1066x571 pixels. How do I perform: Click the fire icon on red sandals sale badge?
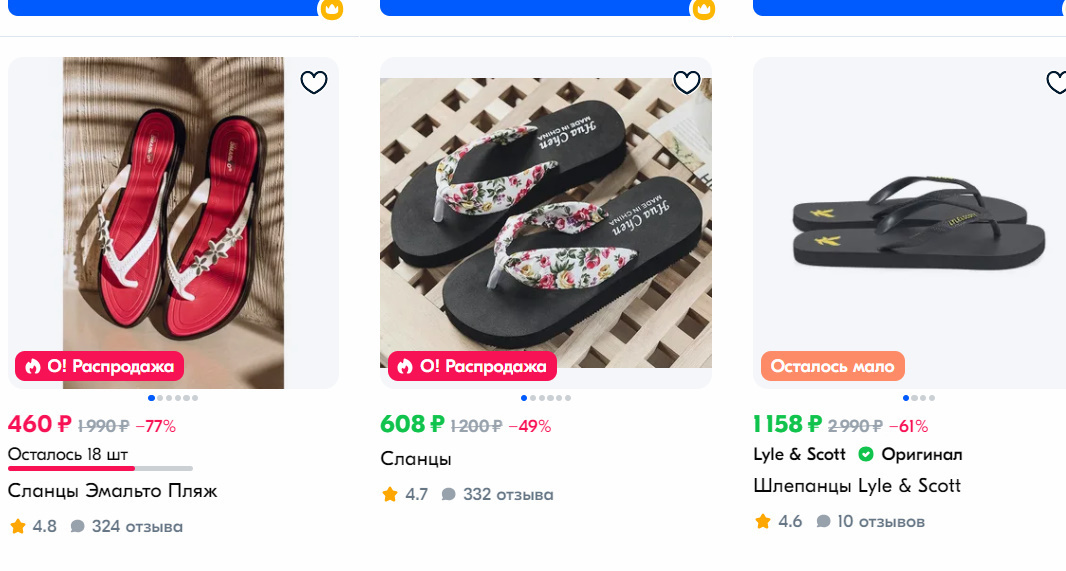tap(33, 367)
